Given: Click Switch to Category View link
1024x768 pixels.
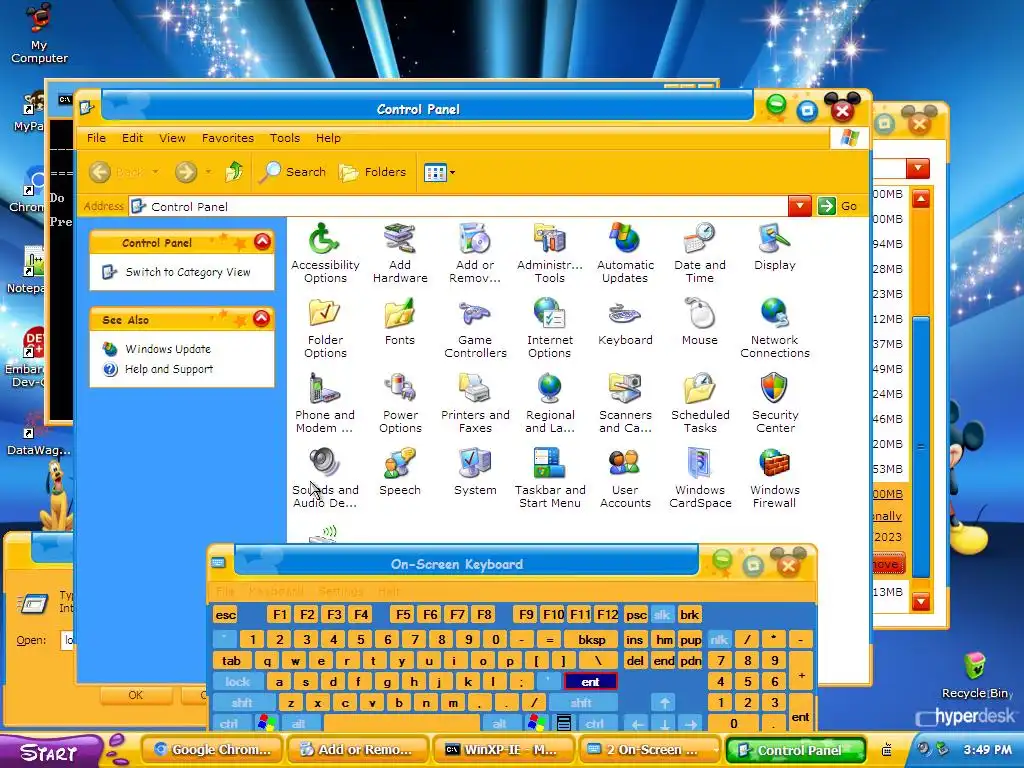Looking at the screenshot, I should (188, 272).
